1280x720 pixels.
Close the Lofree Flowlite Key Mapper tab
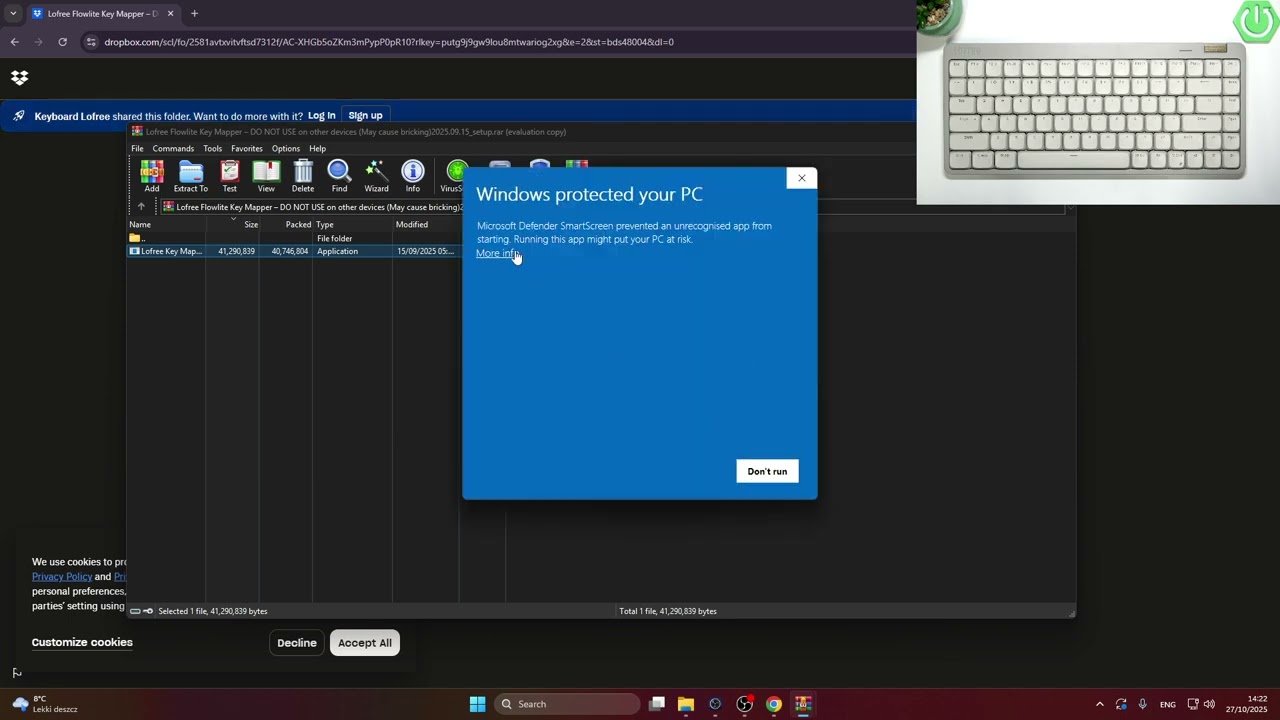[x=170, y=14]
